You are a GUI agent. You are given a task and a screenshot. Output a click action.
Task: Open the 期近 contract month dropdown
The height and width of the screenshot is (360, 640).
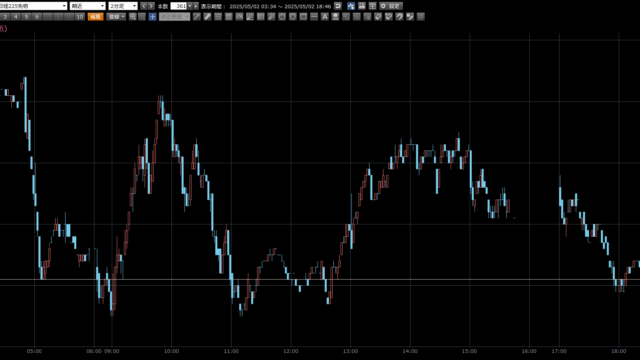[x=88, y=6]
